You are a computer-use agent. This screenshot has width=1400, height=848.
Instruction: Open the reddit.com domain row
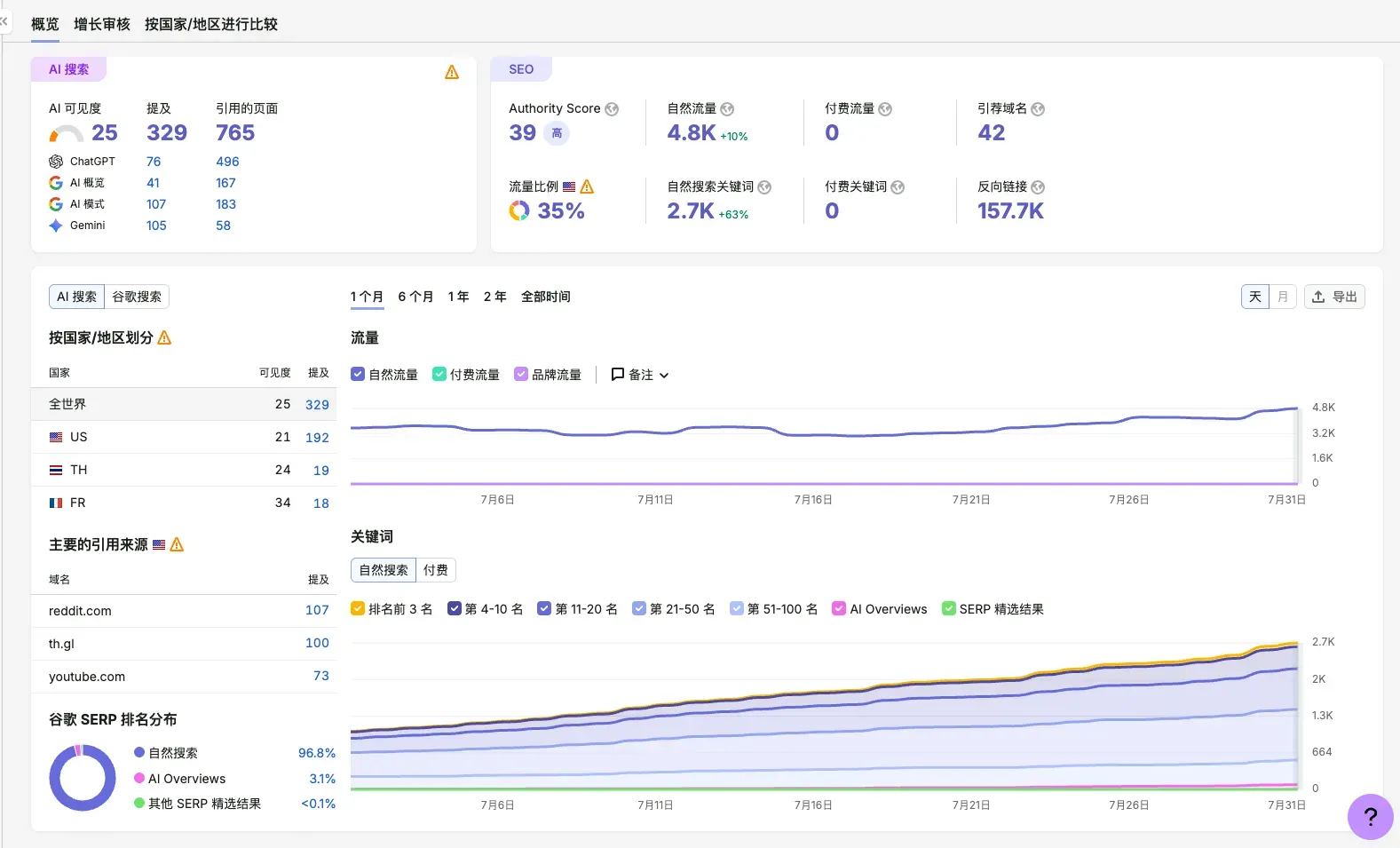pos(184,611)
